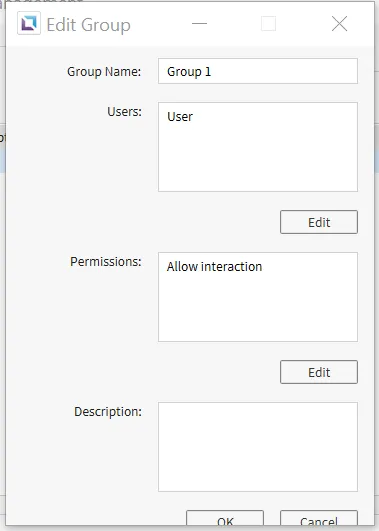Discard changes with the Cancel button

(x=319, y=518)
